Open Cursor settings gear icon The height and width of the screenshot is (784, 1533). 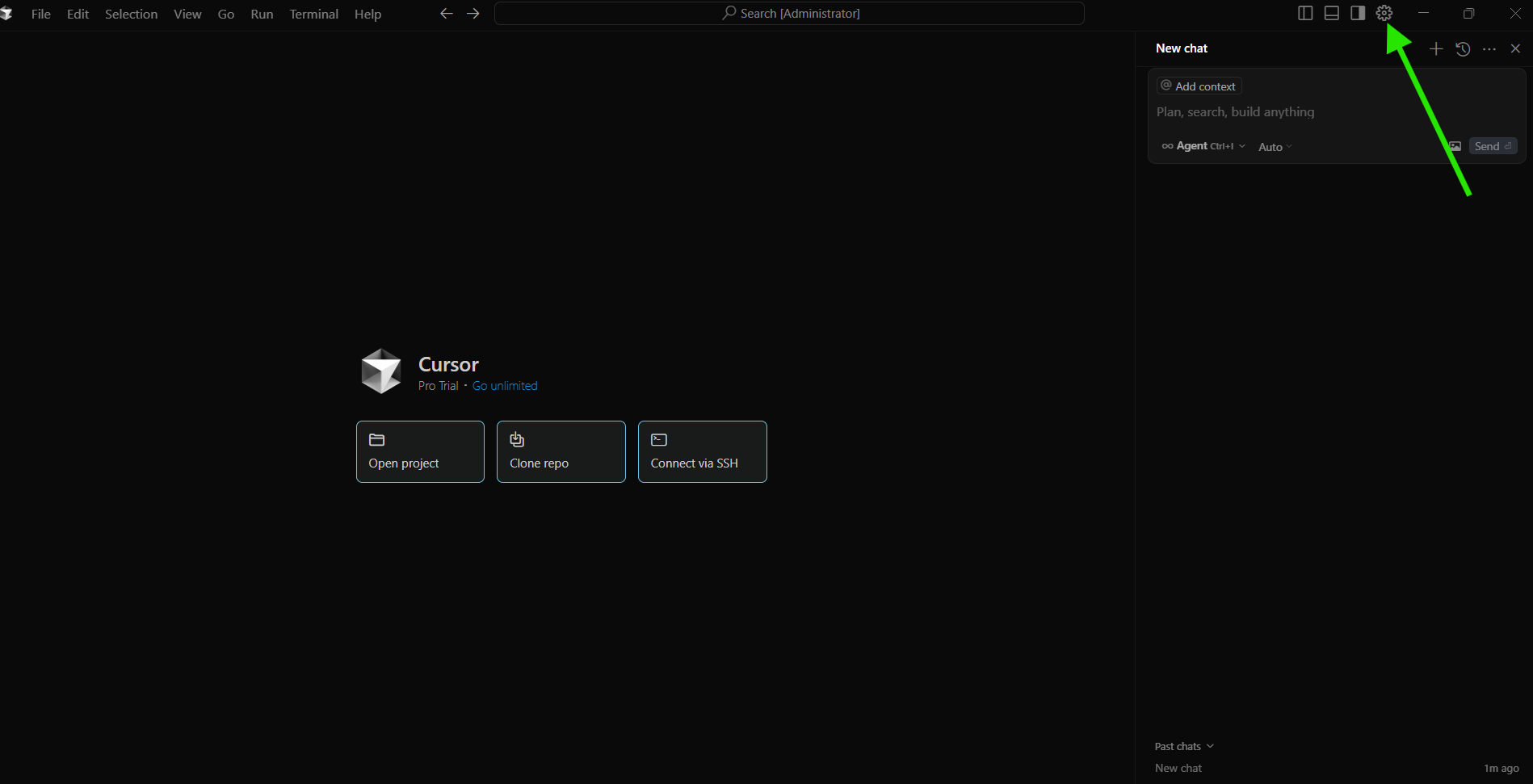(x=1384, y=13)
